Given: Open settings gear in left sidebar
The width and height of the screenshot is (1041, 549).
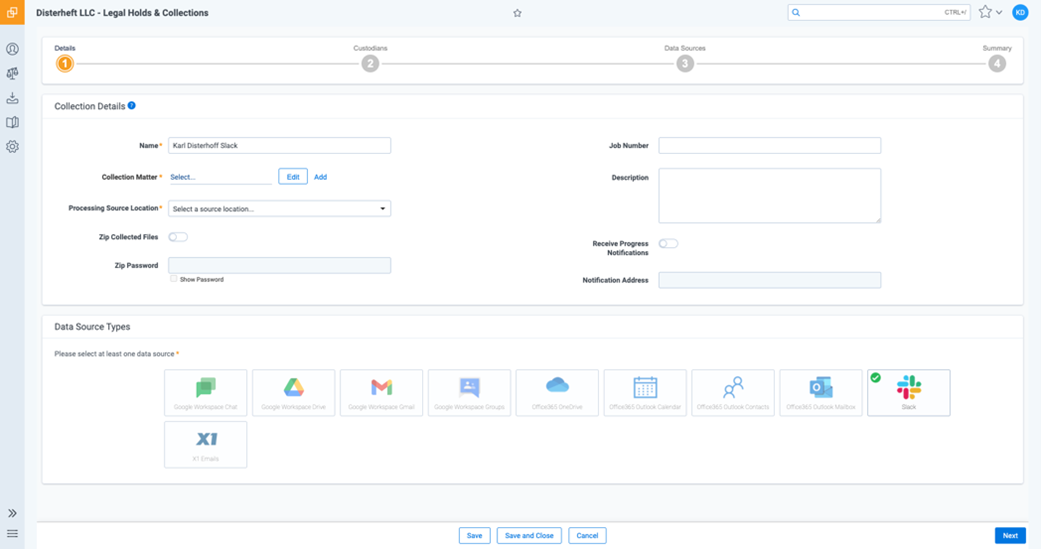Looking at the screenshot, I should tap(12, 147).
